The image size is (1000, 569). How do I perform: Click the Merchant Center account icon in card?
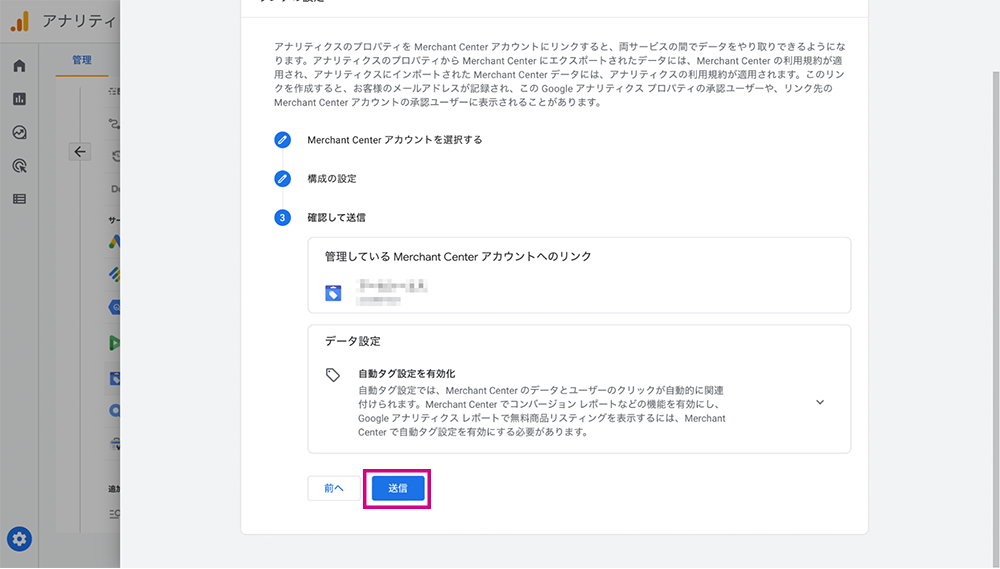point(333,293)
